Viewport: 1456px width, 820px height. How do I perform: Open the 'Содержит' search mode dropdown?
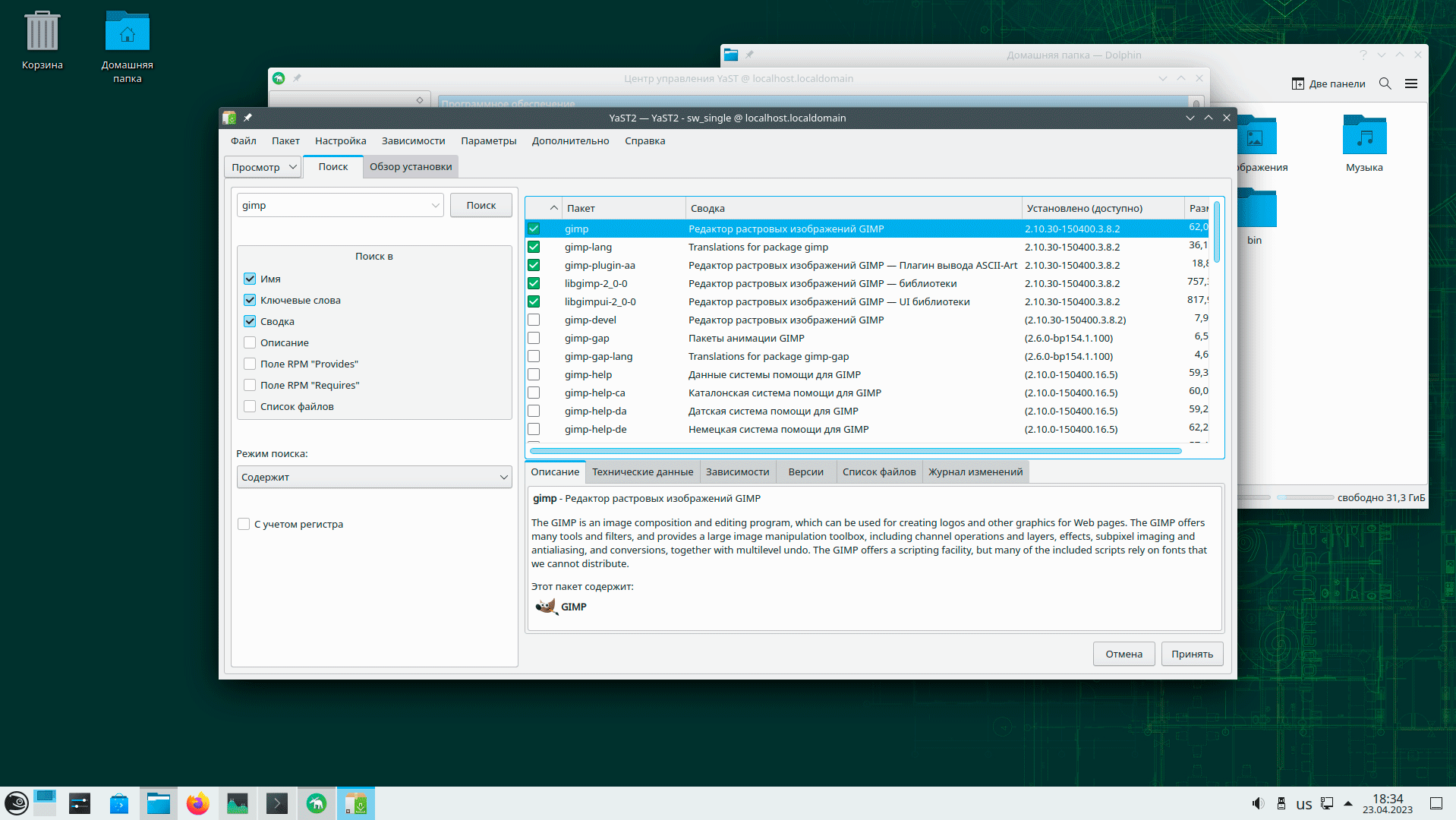point(374,477)
